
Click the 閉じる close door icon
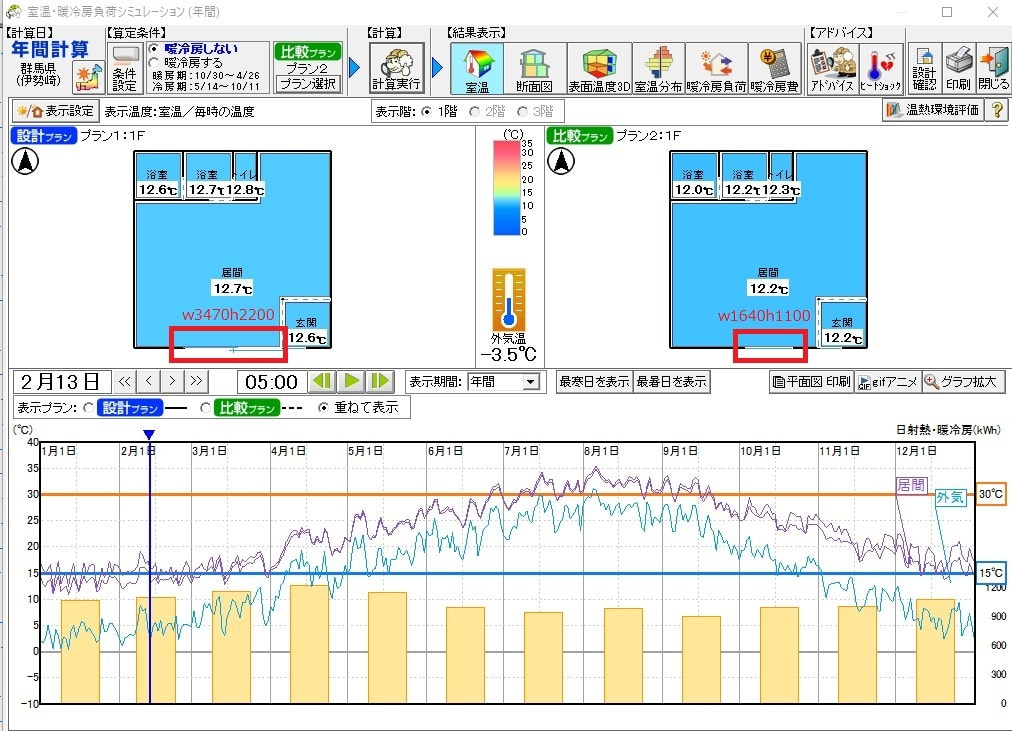coord(993,68)
